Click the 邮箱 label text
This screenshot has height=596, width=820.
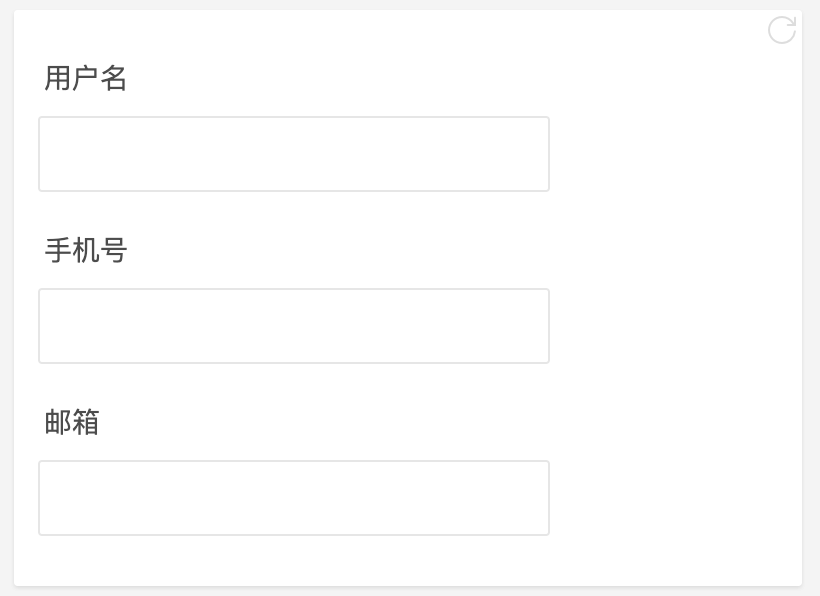(x=72, y=422)
